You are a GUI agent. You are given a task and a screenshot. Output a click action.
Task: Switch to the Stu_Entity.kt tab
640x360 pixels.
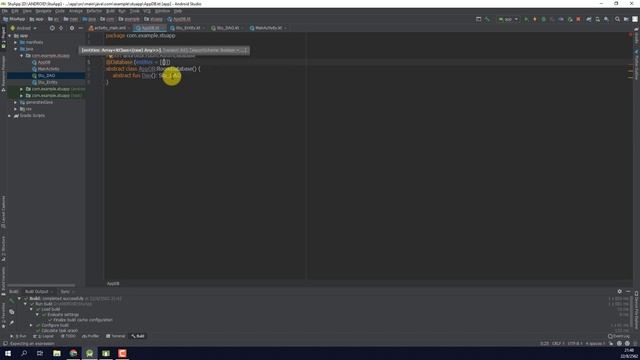coord(188,28)
